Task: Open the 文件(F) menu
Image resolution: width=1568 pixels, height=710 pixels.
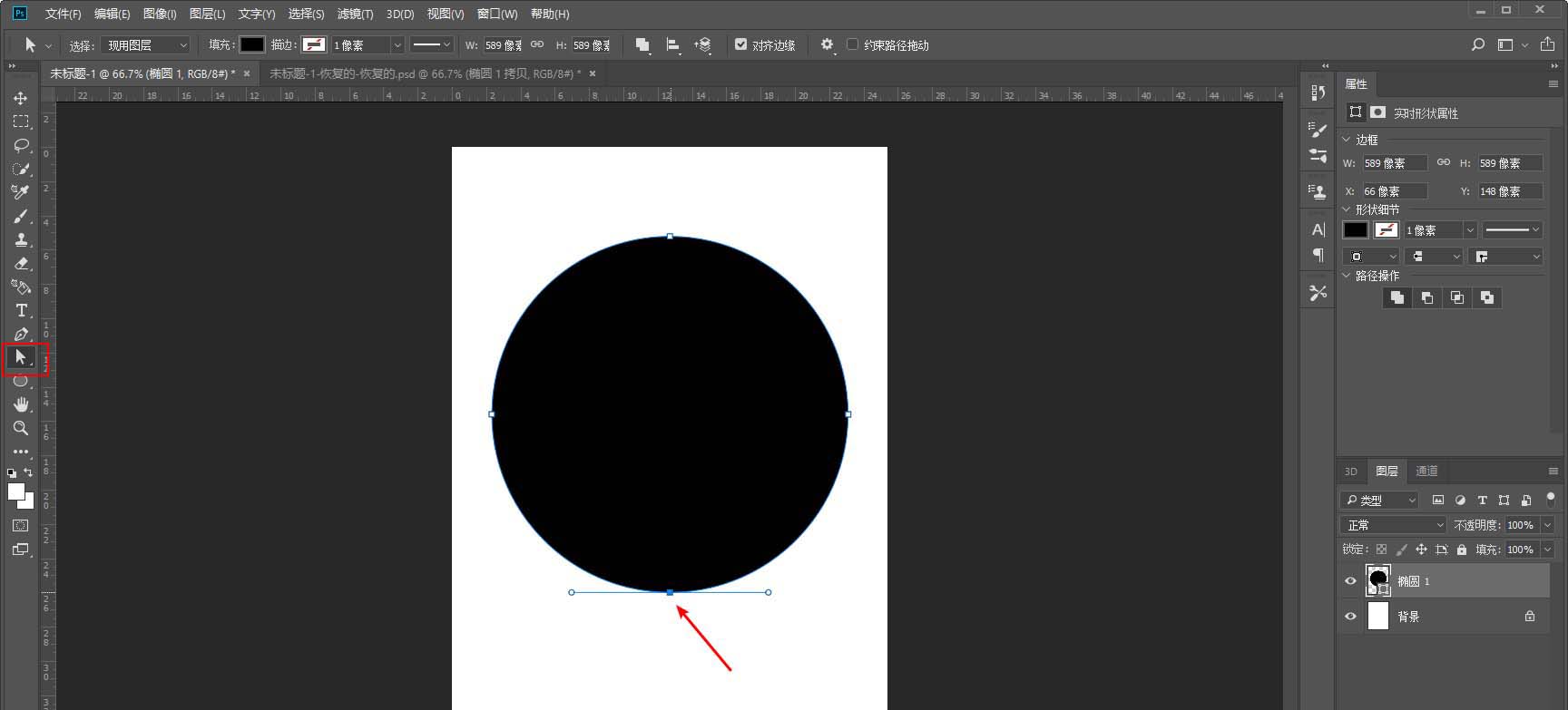Action: coord(64,14)
